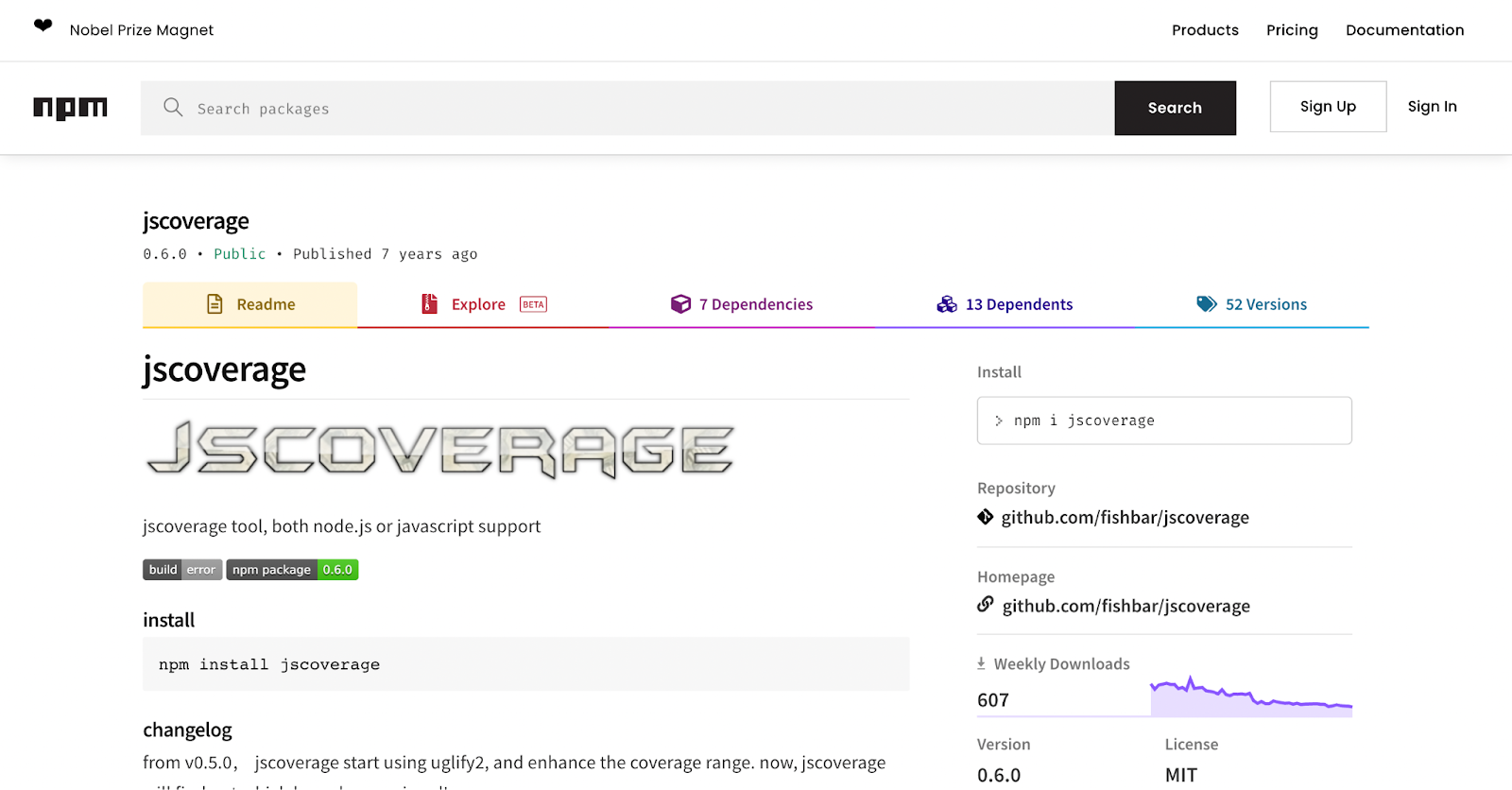Click the Published 7 years ago text

pos(385,254)
